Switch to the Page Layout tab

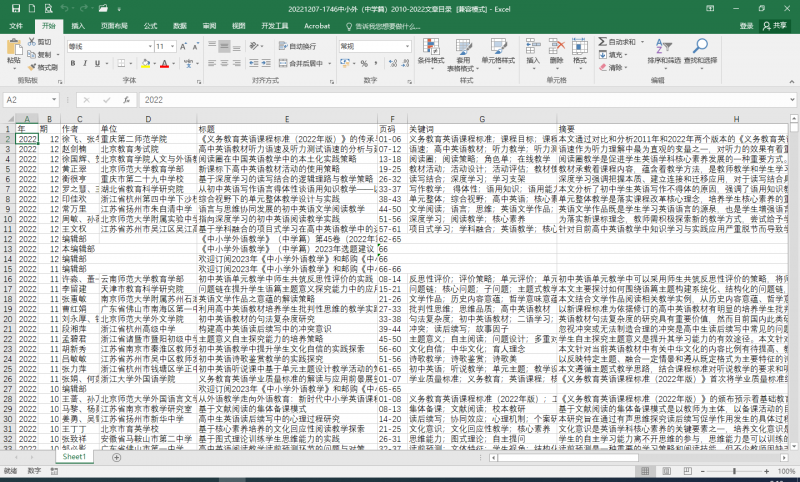point(114,26)
